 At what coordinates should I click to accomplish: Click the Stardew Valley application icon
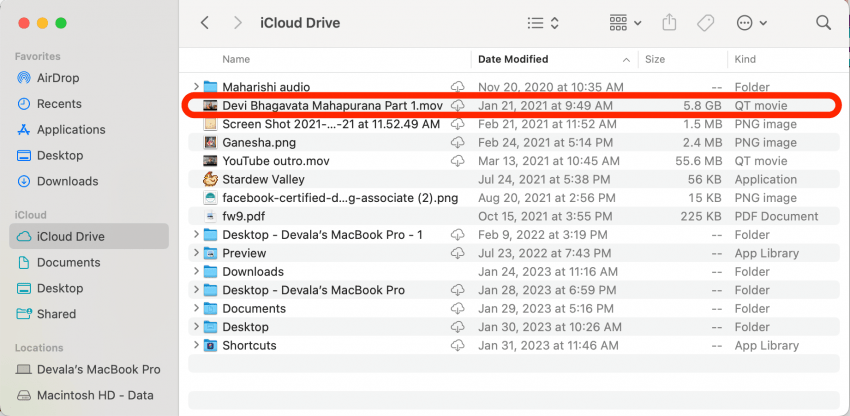click(211, 180)
